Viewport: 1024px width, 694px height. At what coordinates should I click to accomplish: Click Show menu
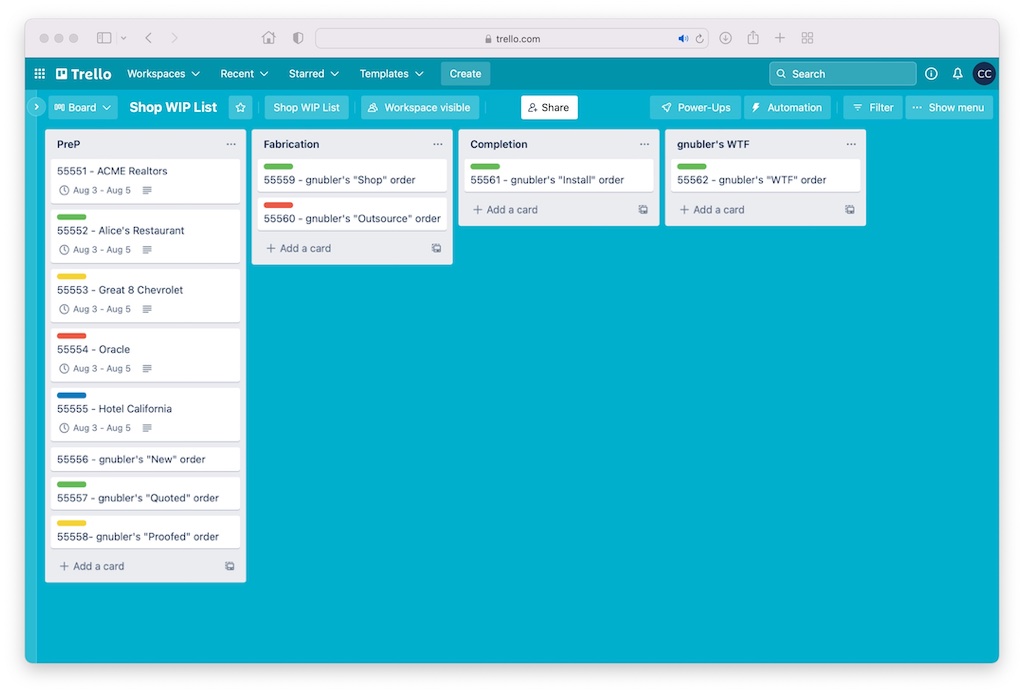[949, 108]
